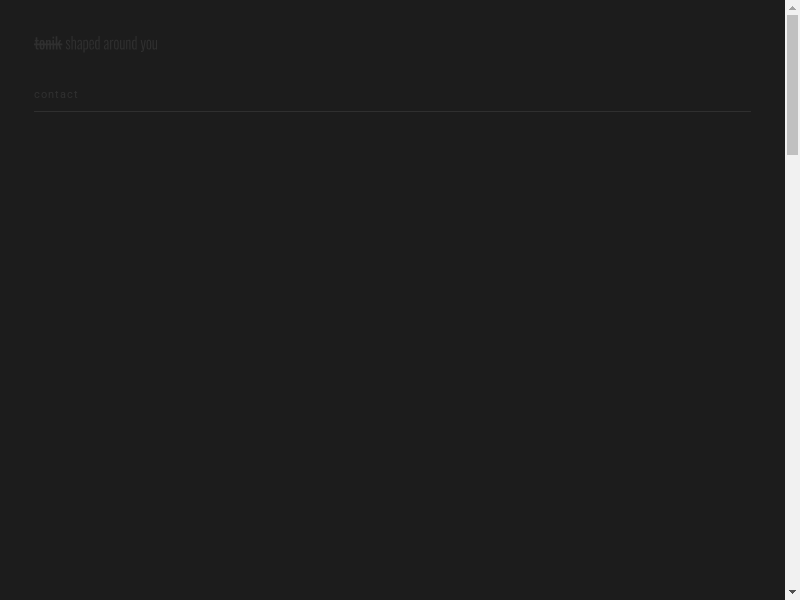Click the word 'around' in the header tagline
The image size is (800, 600).
tap(120, 44)
